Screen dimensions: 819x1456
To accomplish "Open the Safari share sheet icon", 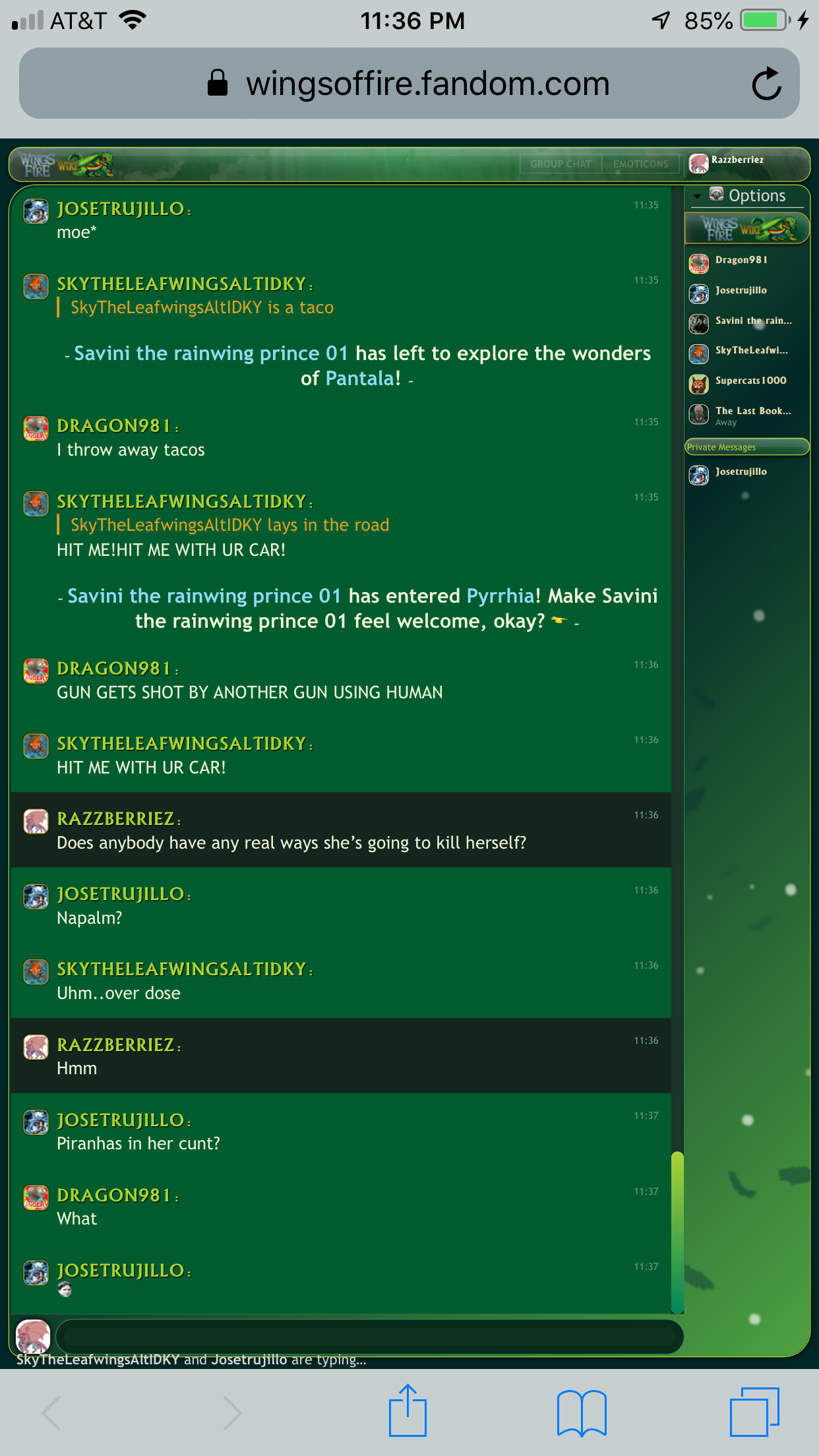I will point(408,1411).
